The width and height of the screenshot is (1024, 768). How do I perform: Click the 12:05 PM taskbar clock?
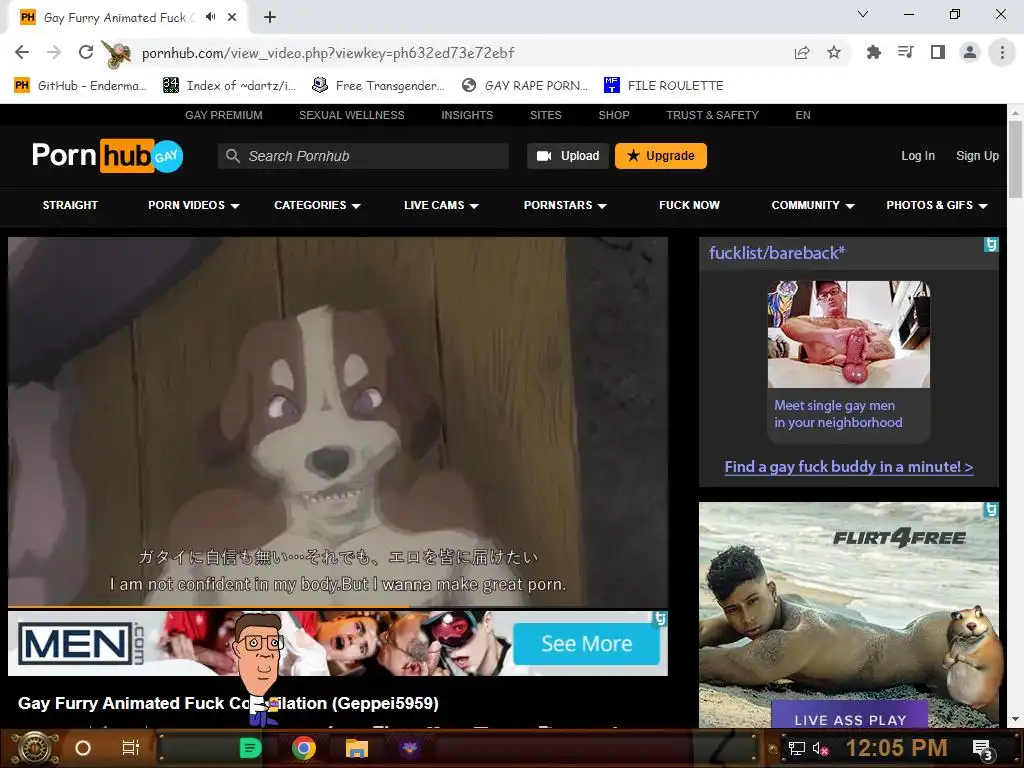click(896, 748)
